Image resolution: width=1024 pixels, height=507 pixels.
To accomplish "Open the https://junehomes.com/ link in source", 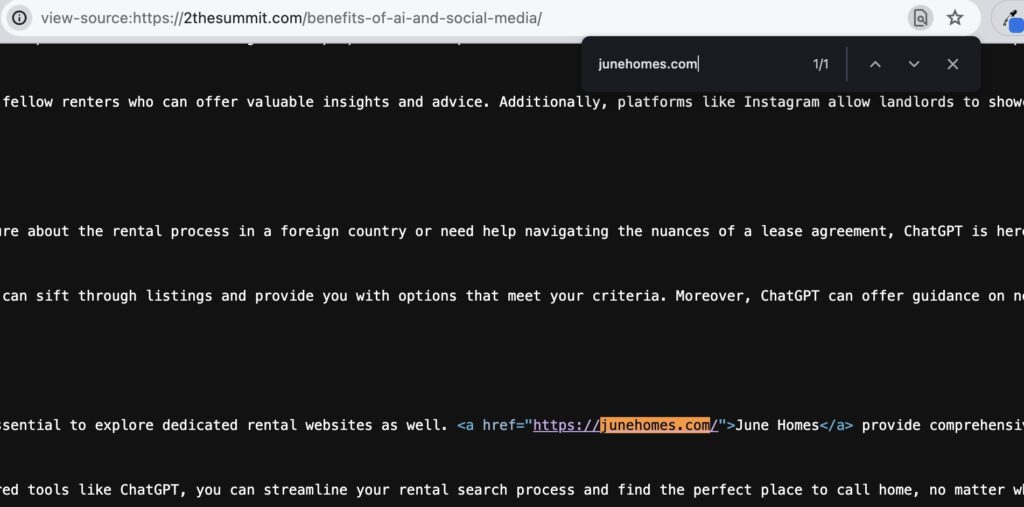I will point(626,425).
